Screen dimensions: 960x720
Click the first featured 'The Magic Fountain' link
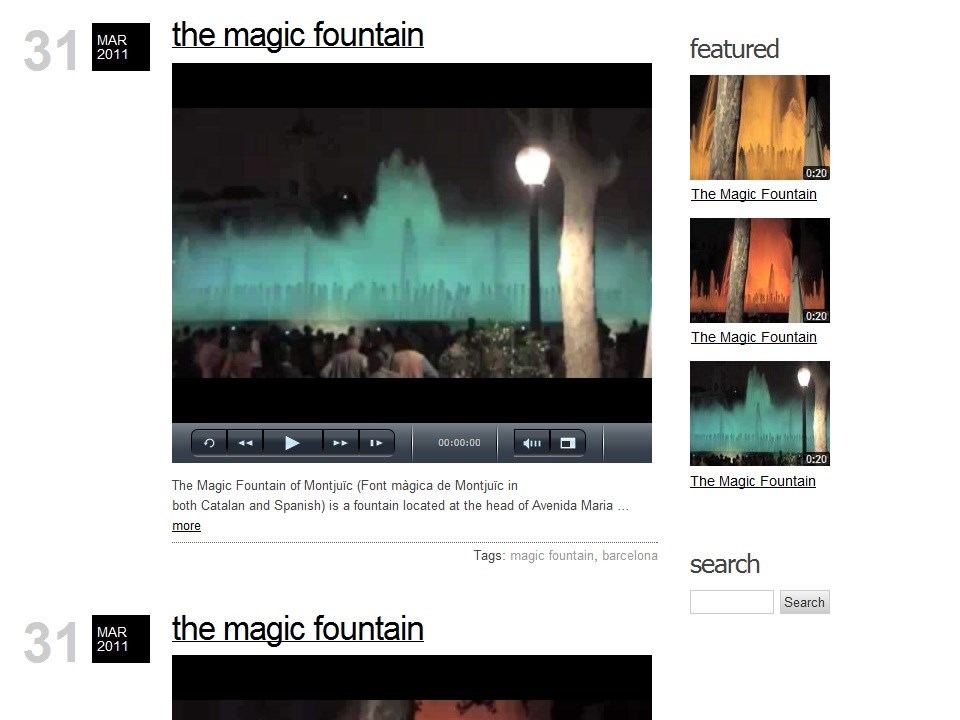point(753,194)
